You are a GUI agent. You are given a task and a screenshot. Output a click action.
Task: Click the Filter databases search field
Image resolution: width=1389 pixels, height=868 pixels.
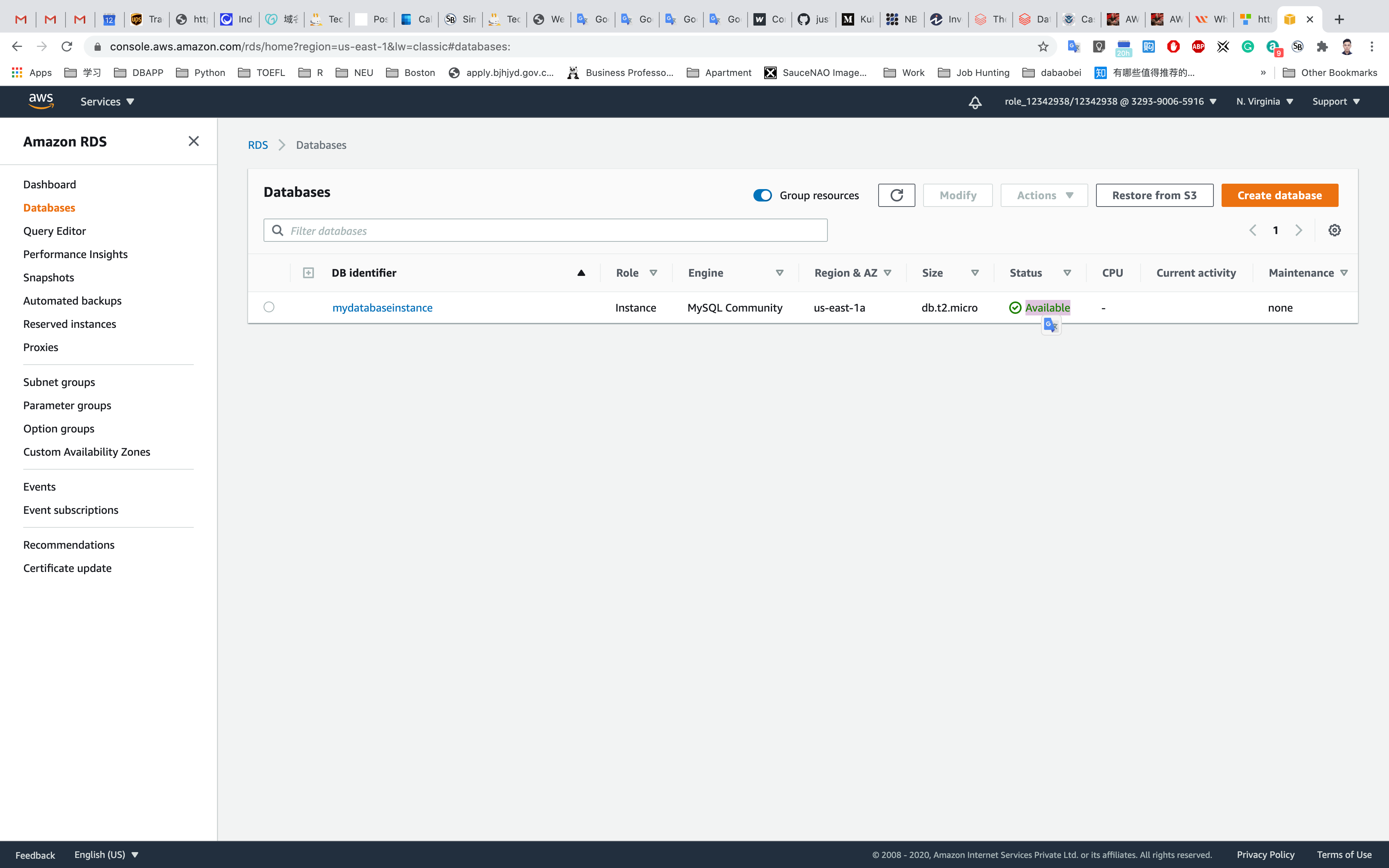545,230
